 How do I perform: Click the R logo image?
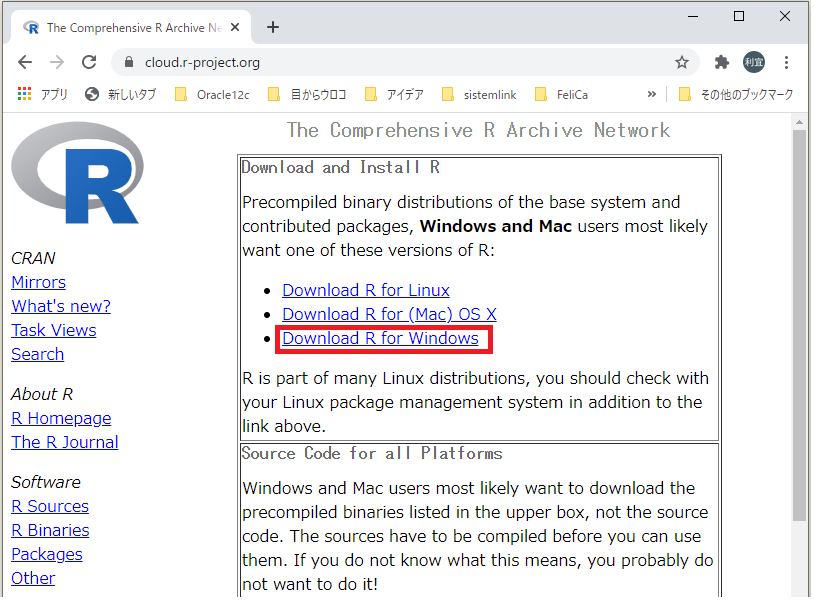[x=77, y=173]
